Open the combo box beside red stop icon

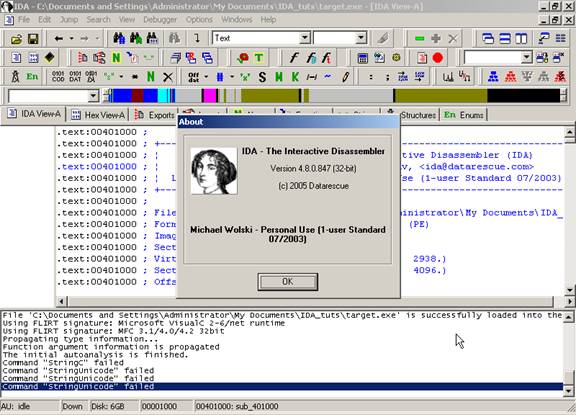coord(526,57)
